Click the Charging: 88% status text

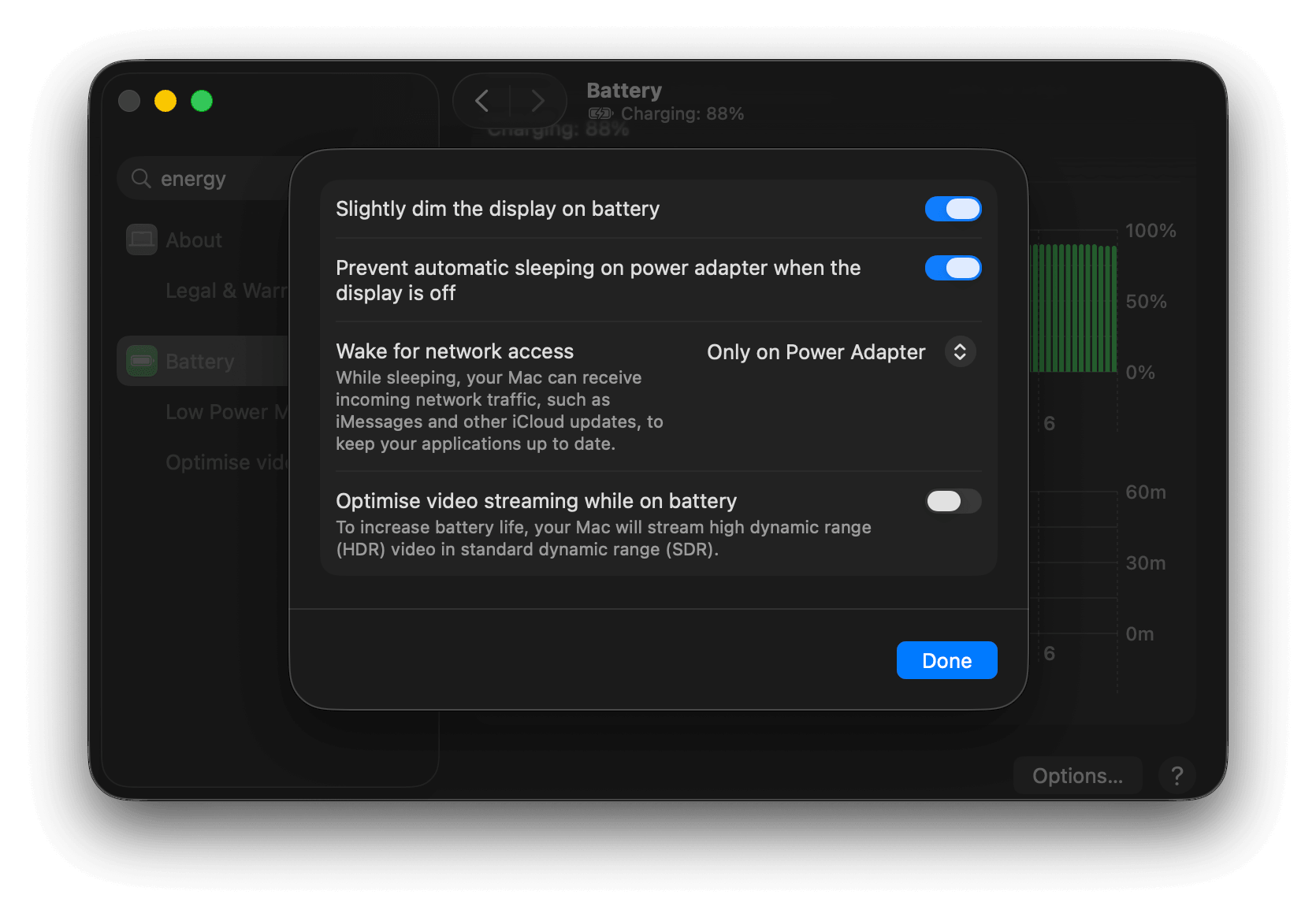point(682,113)
